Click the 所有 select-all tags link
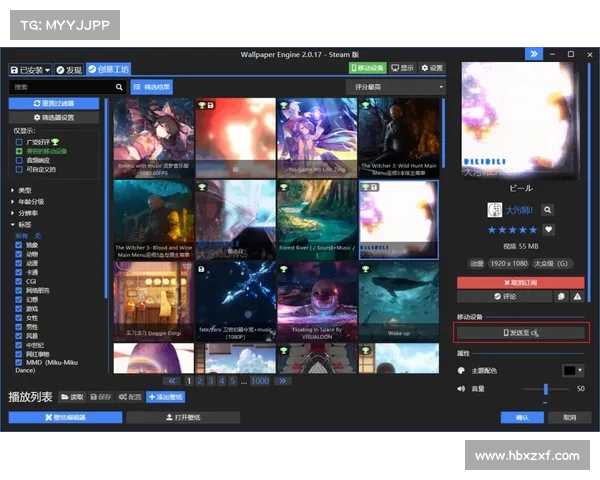Viewport: 600px width, 480px height. 21,236
